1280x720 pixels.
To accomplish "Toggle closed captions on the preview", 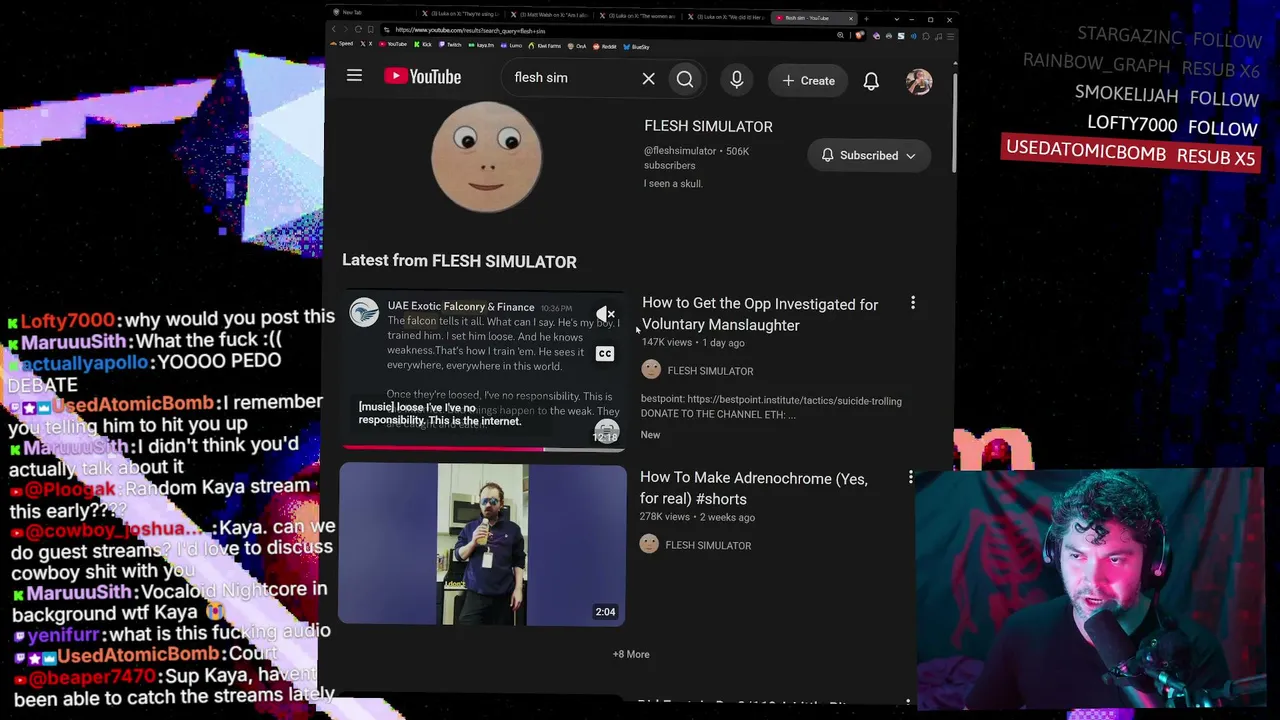I will coord(605,353).
